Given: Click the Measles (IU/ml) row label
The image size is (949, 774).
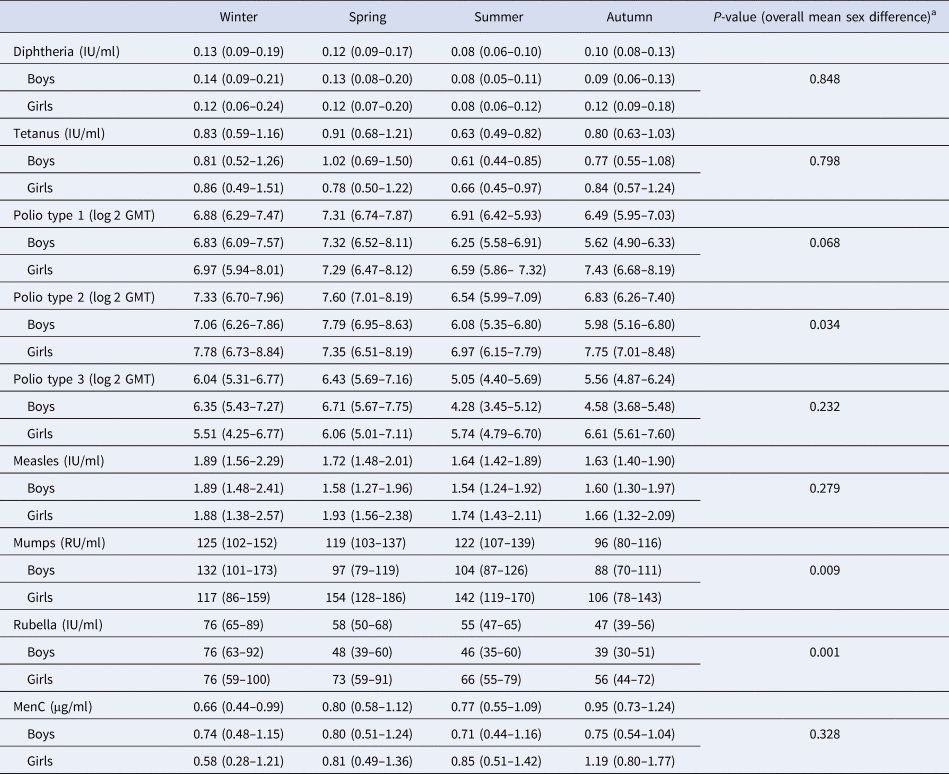Looking at the screenshot, I should [61, 461].
